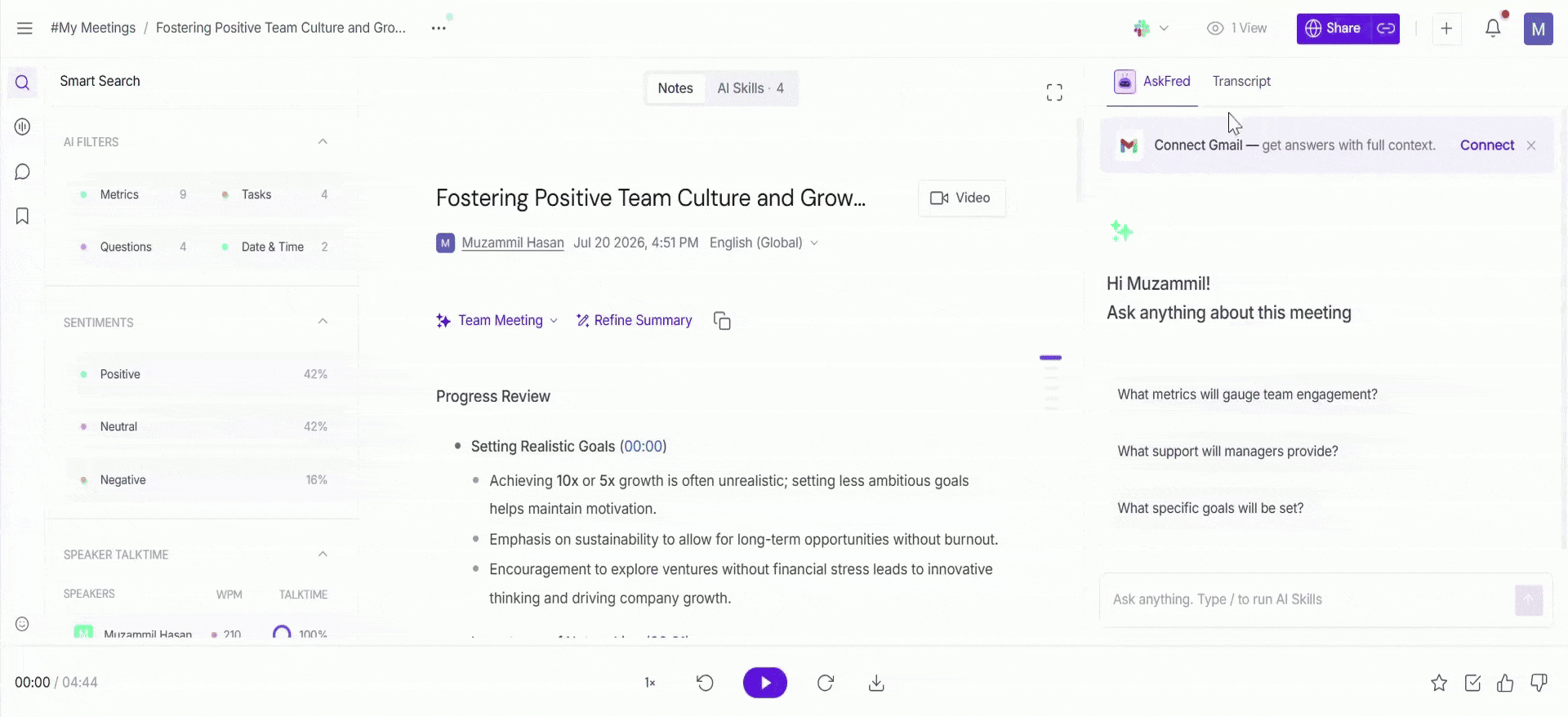Open English (Global) language dropdown
This screenshot has height=717, width=1568.
[764, 243]
